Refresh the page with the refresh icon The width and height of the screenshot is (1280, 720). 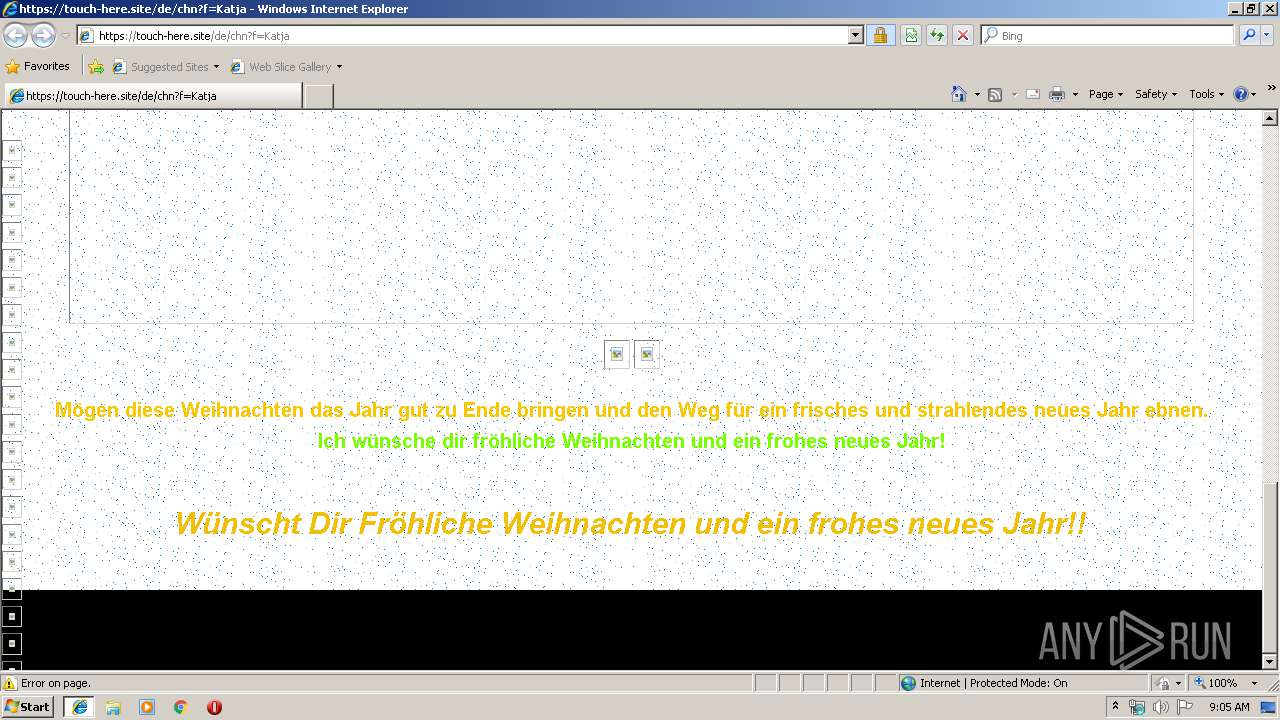[936, 35]
